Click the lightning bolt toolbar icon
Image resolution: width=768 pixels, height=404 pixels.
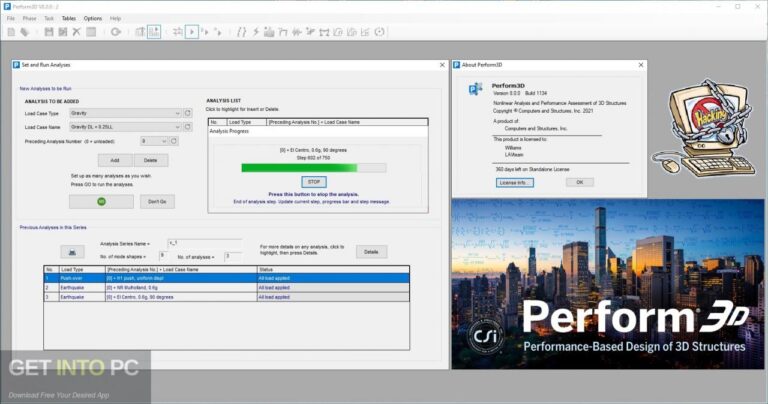(255, 32)
